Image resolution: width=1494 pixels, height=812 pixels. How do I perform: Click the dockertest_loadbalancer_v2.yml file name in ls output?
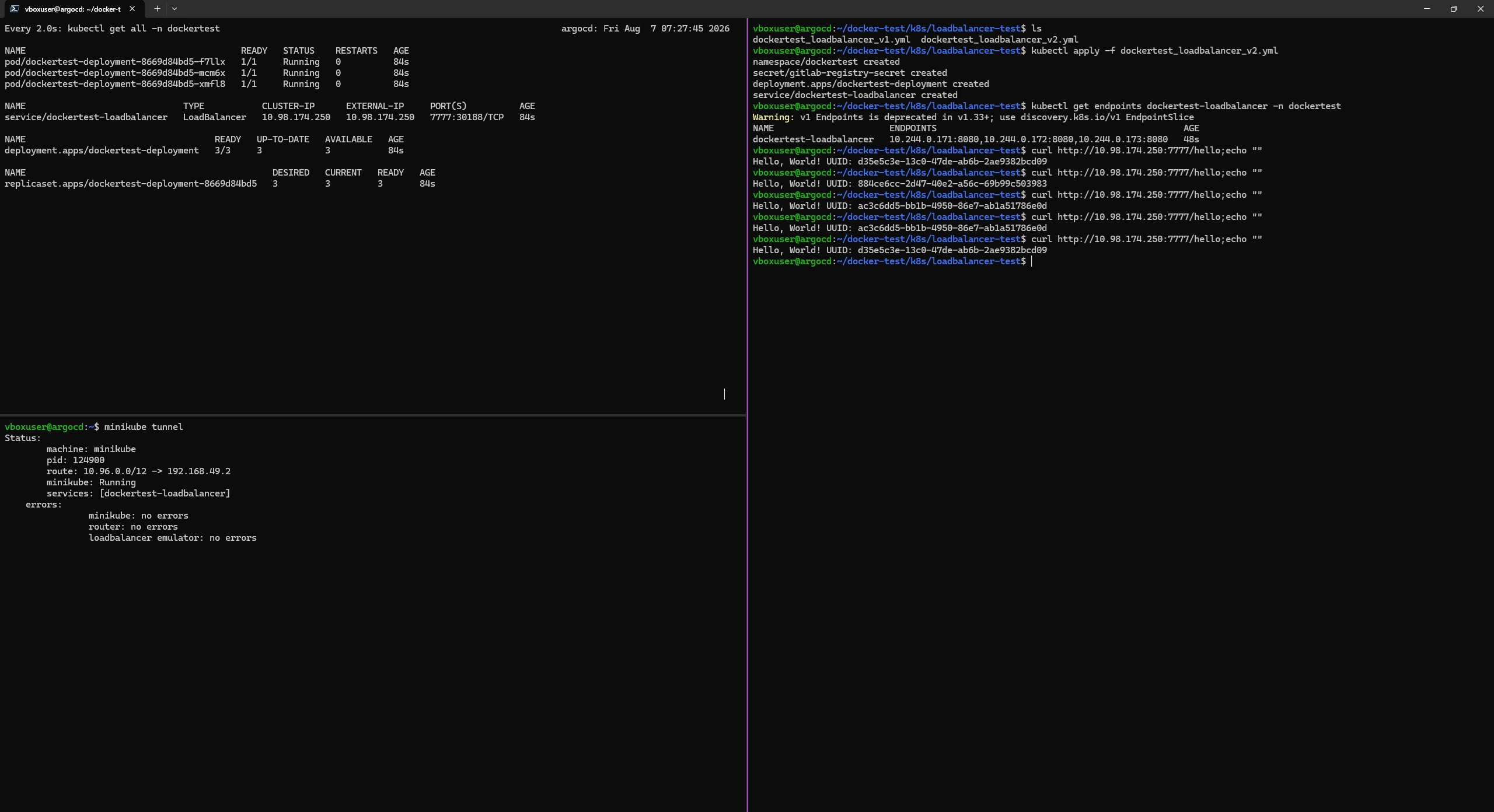(x=999, y=40)
